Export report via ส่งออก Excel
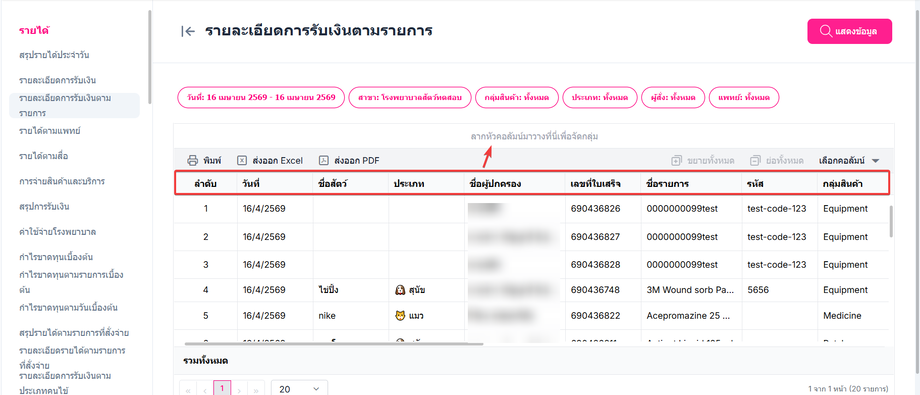The width and height of the screenshot is (920, 395). point(269,160)
